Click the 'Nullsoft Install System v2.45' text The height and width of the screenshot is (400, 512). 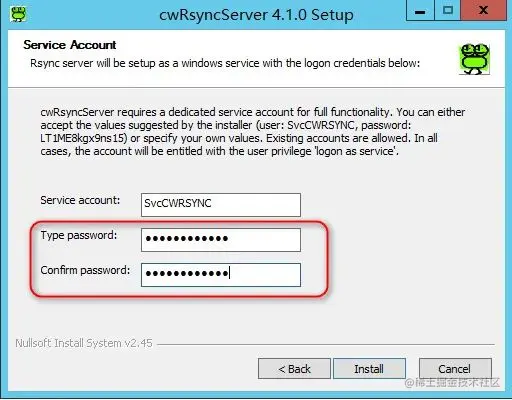(84, 343)
